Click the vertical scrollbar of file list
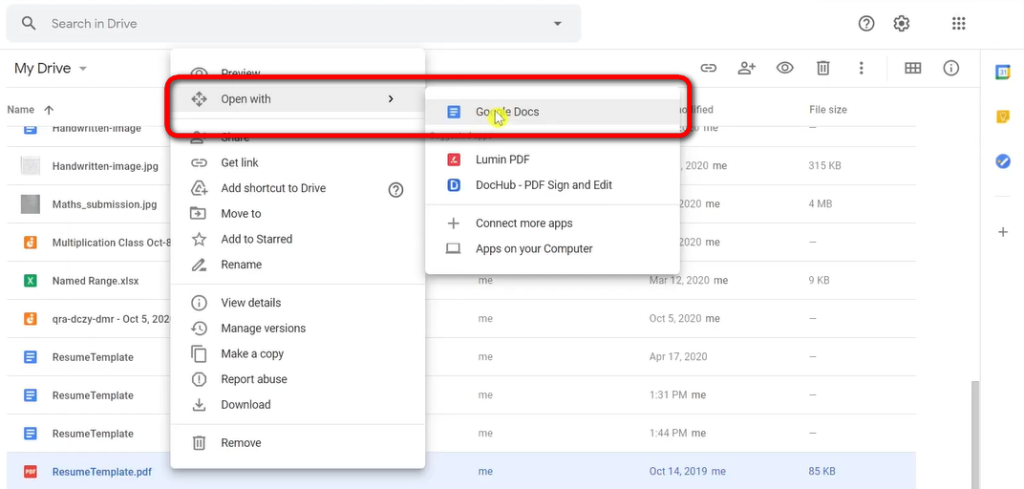This screenshot has height=489, width=1024. coord(976,434)
